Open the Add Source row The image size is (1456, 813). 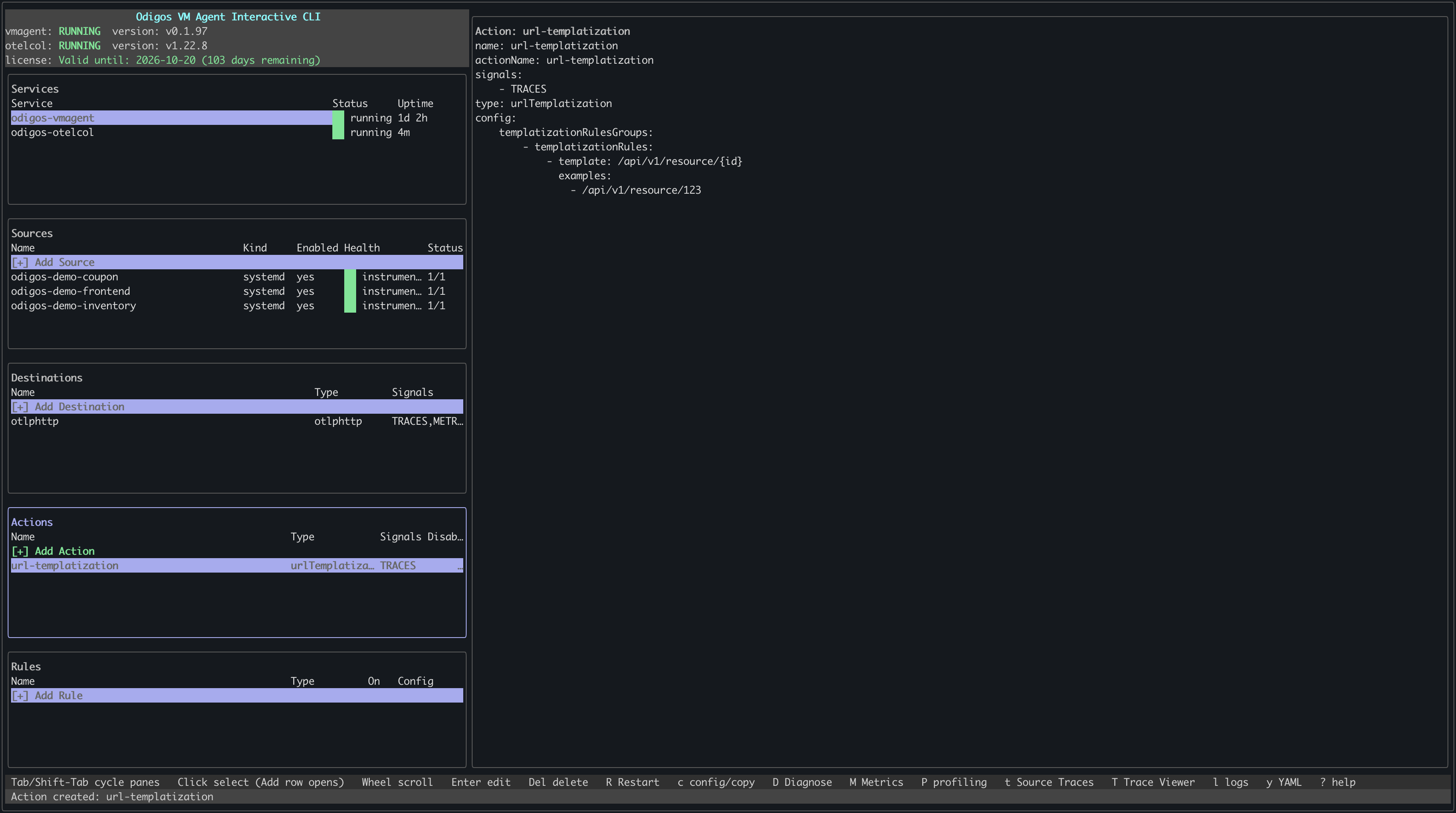pos(237,262)
